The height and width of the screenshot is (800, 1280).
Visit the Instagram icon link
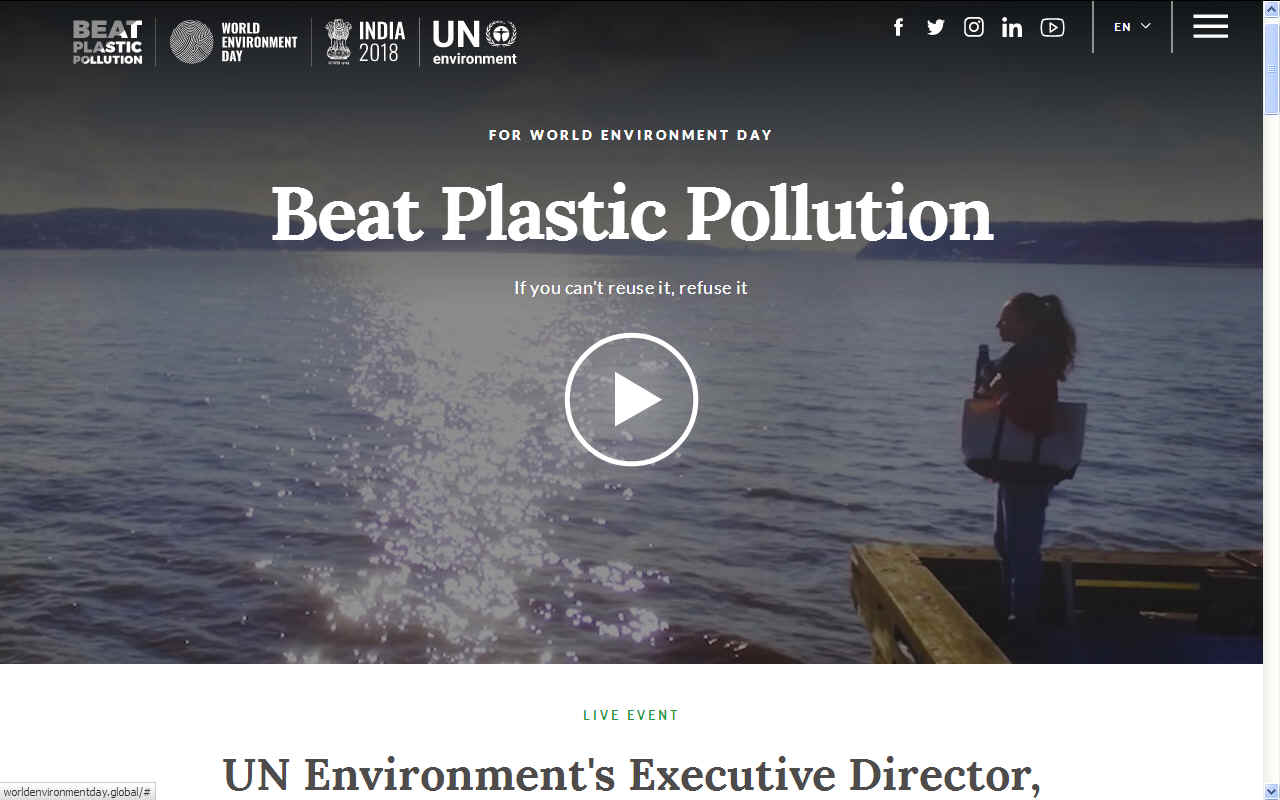pyautogui.click(x=974, y=27)
